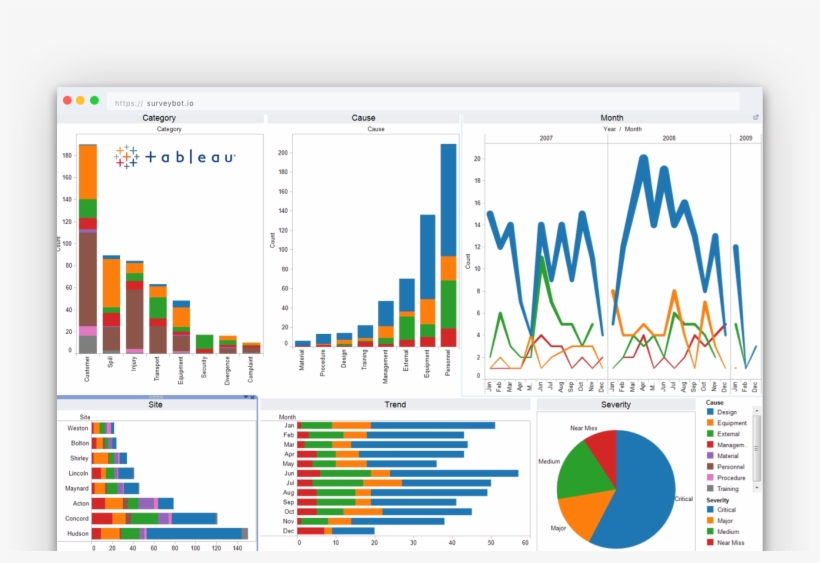The image size is (820, 563).
Task: Click the Spill axis label in Category chart
Action: click(110, 361)
